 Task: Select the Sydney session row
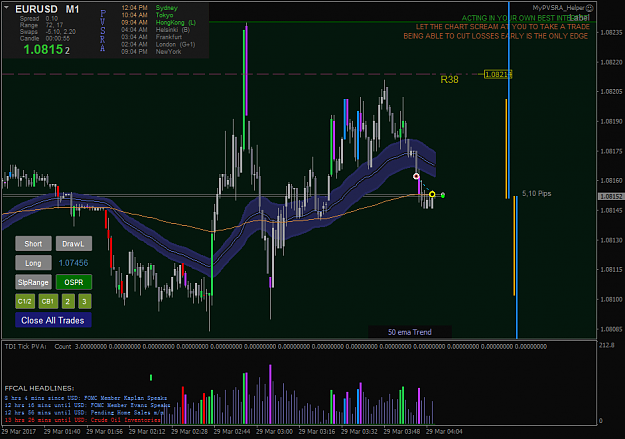point(149,8)
